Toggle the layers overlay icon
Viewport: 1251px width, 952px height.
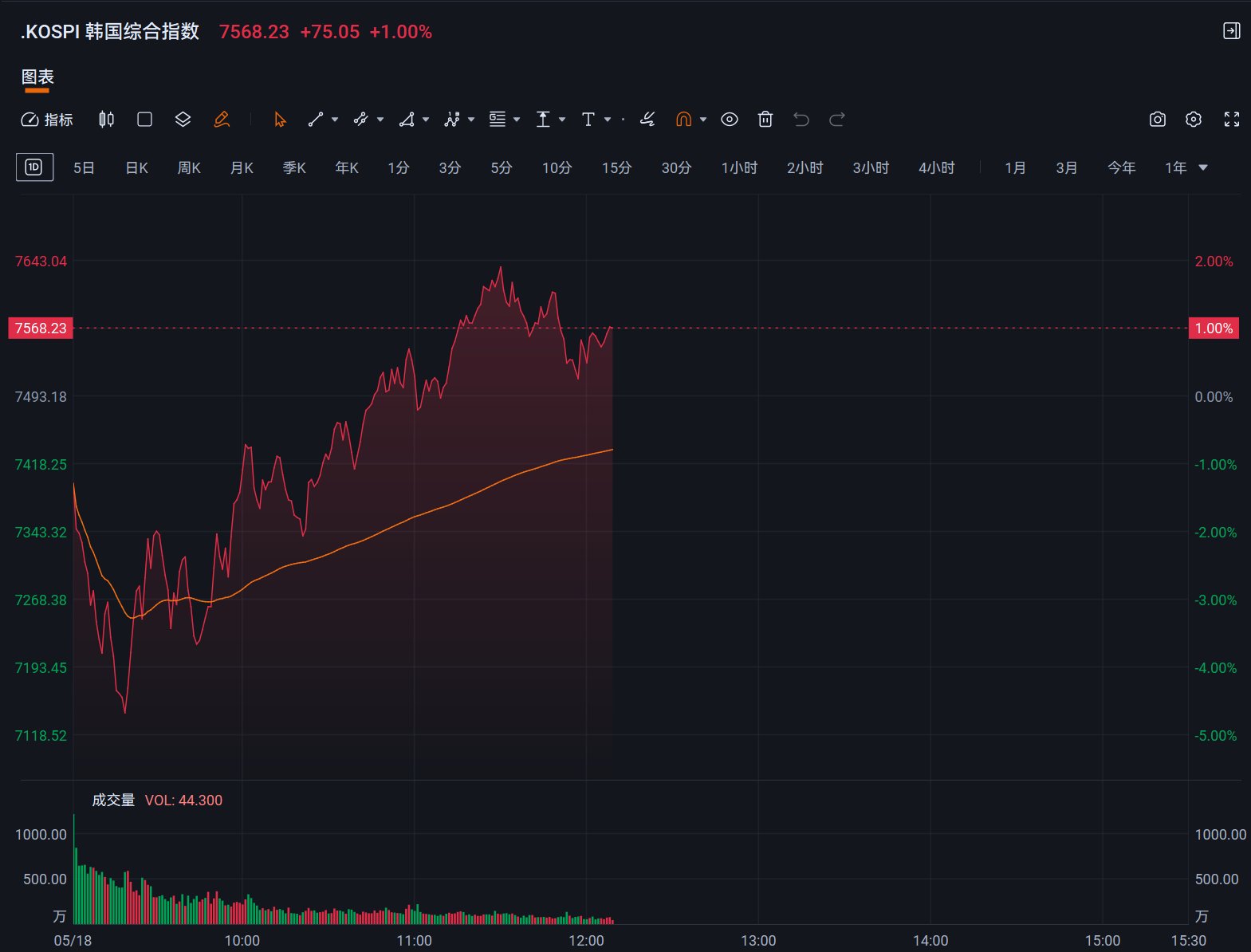[x=183, y=120]
